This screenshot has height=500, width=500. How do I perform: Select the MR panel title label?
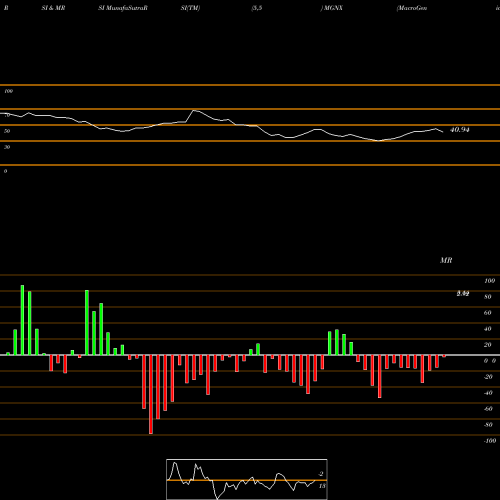click(x=446, y=260)
